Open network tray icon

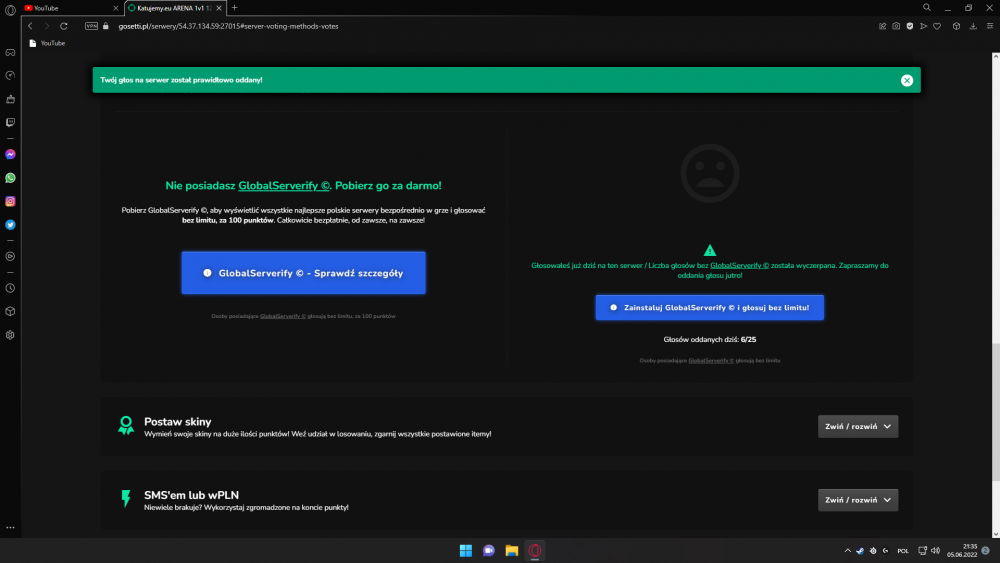pyautogui.click(x=922, y=551)
